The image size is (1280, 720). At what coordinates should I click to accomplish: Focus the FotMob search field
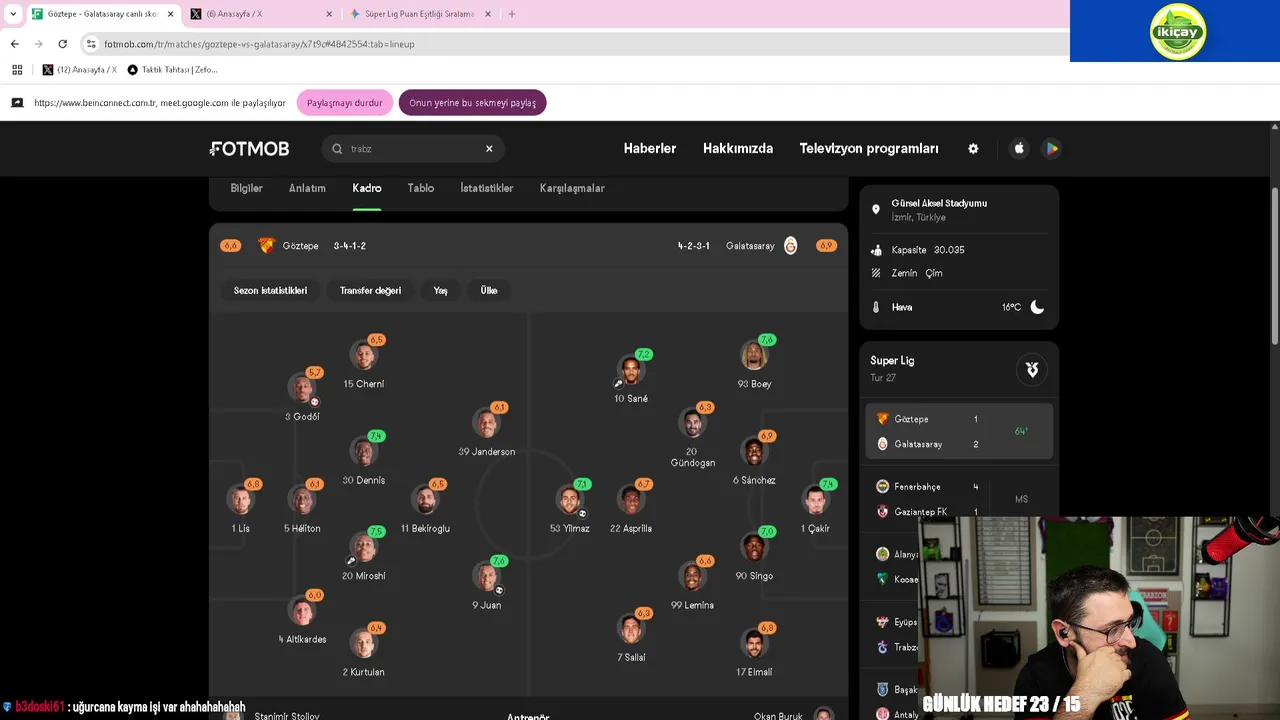412,149
